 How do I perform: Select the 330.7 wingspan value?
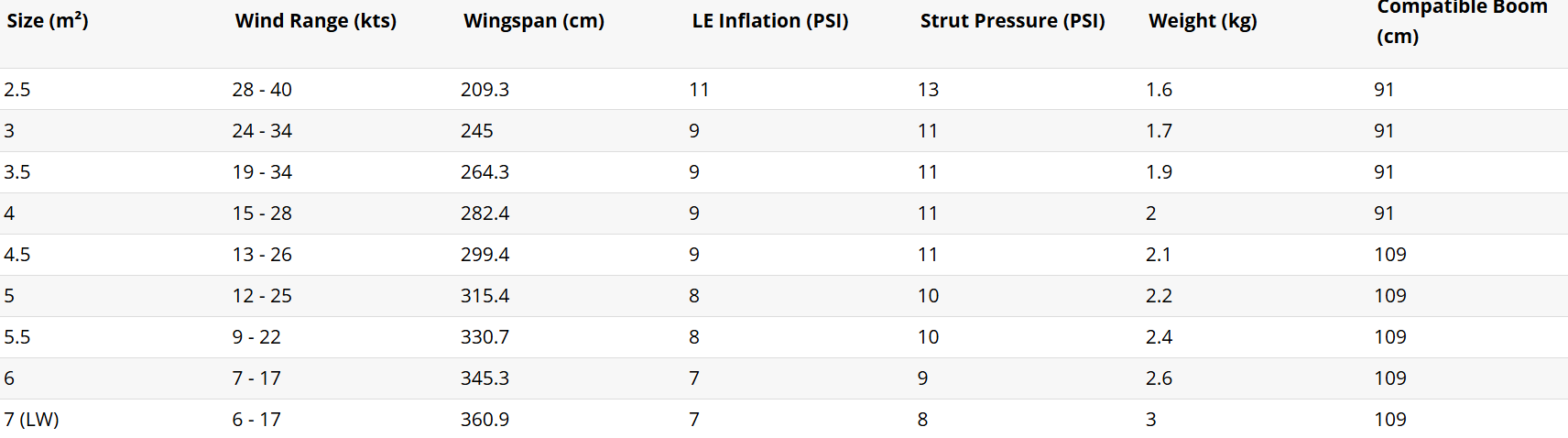[x=485, y=337]
